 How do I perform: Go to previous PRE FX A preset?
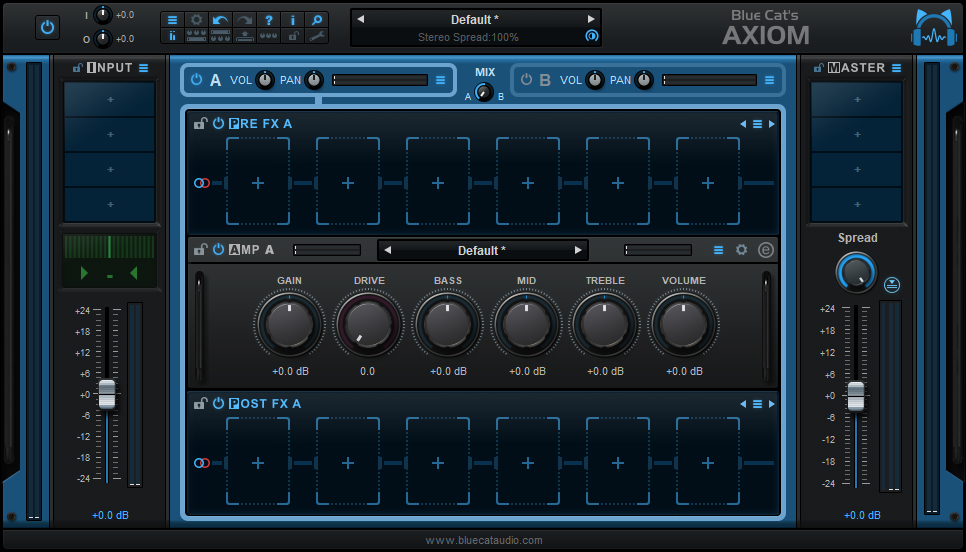(x=743, y=124)
